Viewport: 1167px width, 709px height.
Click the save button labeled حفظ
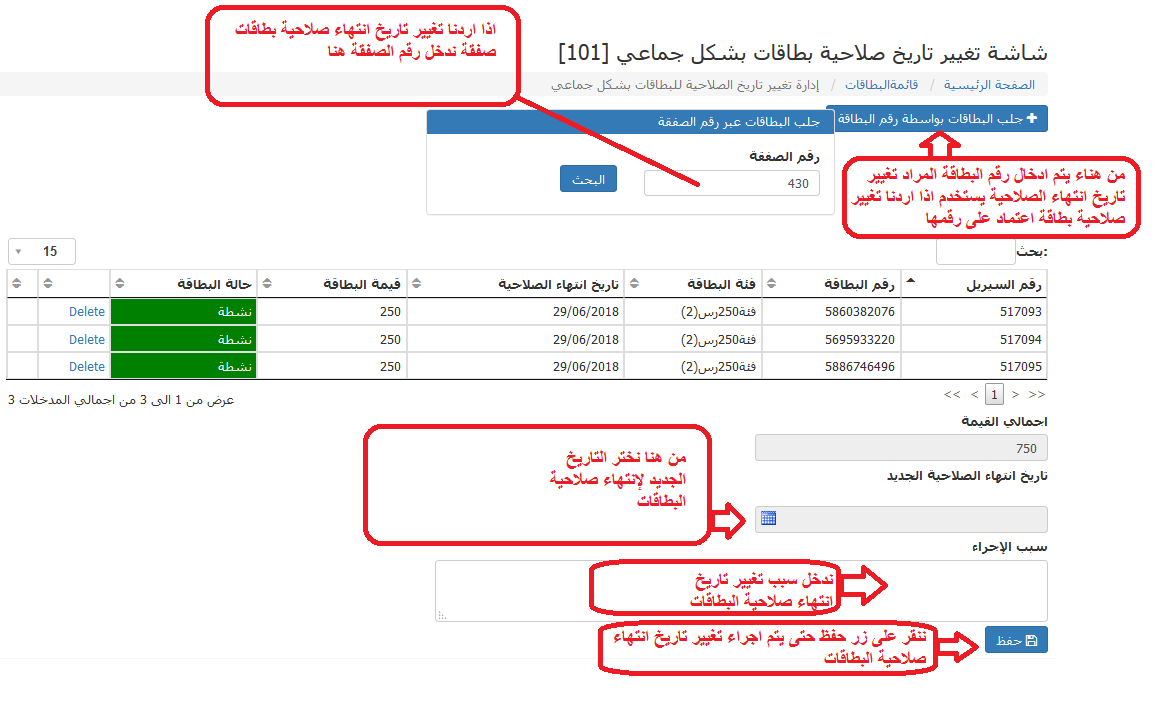click(1016, 640)
